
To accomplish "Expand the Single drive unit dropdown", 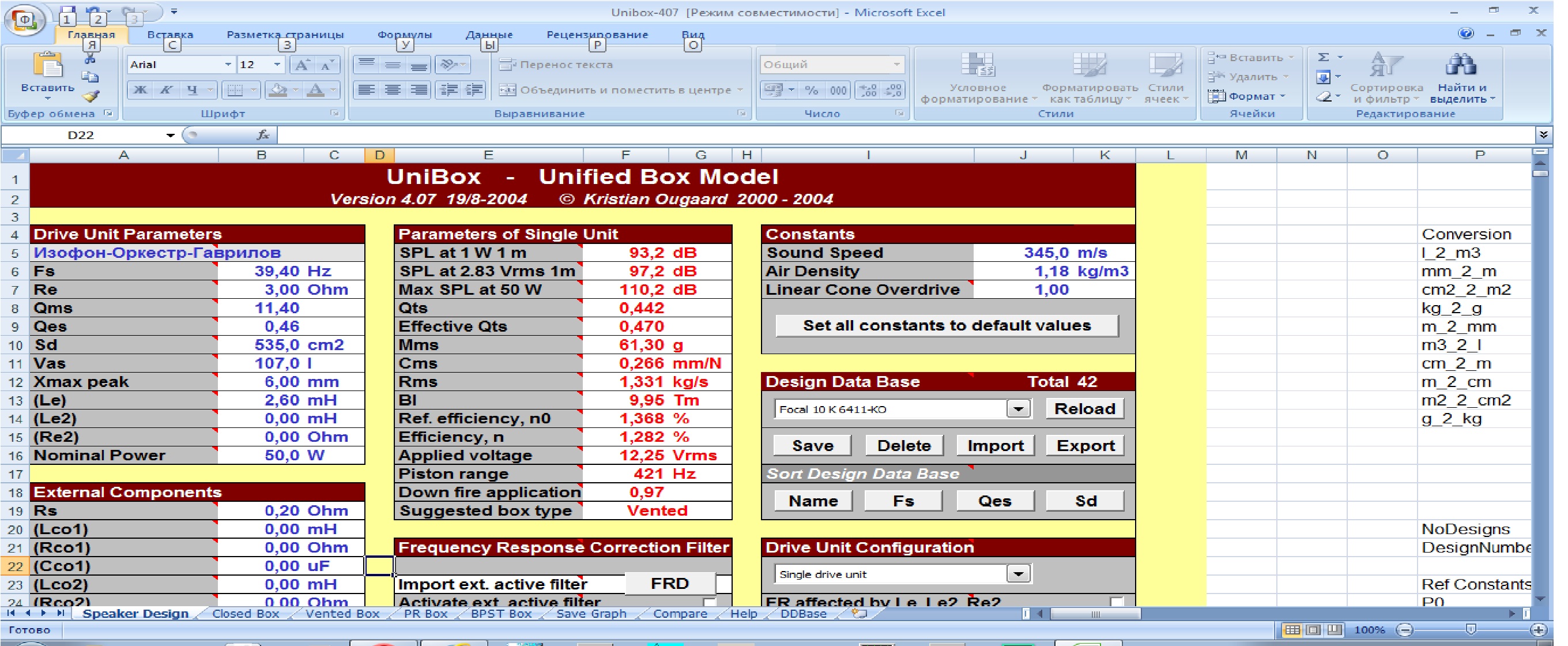I will point(1019,573).
